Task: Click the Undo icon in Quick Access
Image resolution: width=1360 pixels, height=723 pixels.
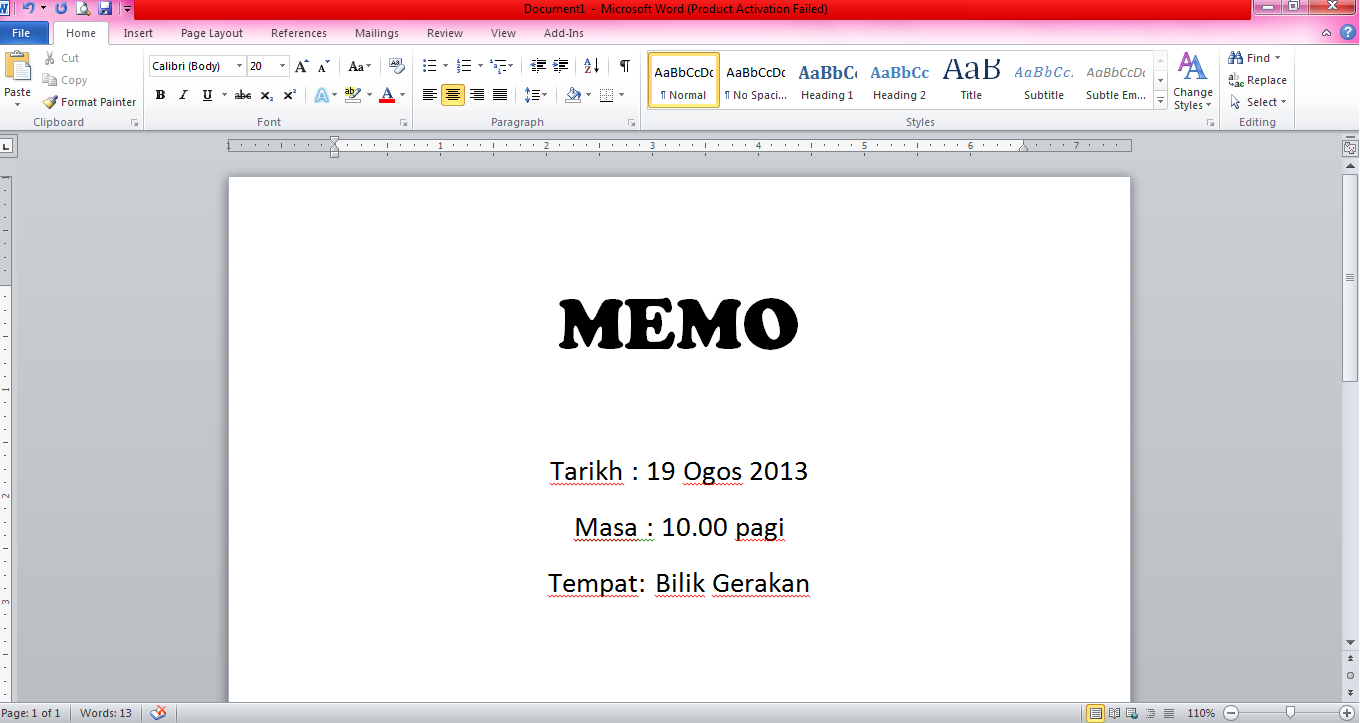Action: [x=29, y=8]
